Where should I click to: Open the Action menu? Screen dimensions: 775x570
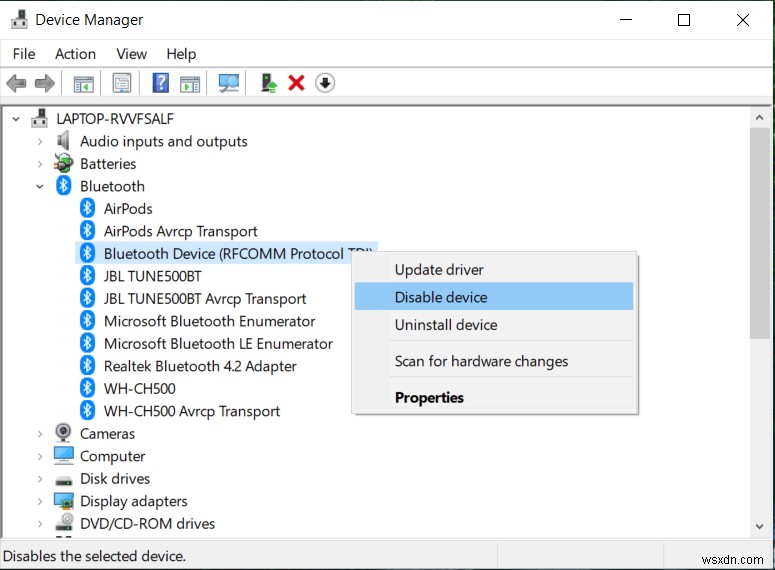click(x=75, y=54)
